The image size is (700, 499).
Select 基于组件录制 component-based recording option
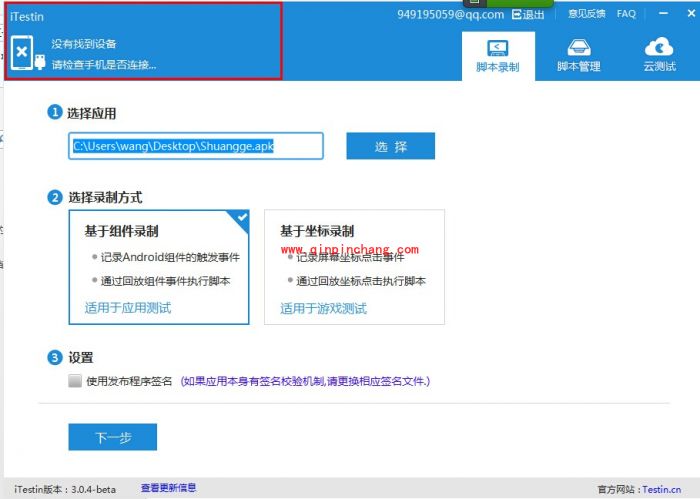[159, 267]
